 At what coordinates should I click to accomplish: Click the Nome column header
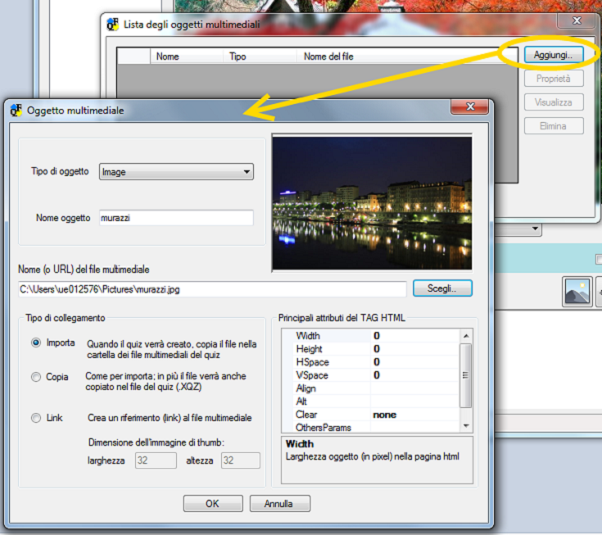(167, 57)
